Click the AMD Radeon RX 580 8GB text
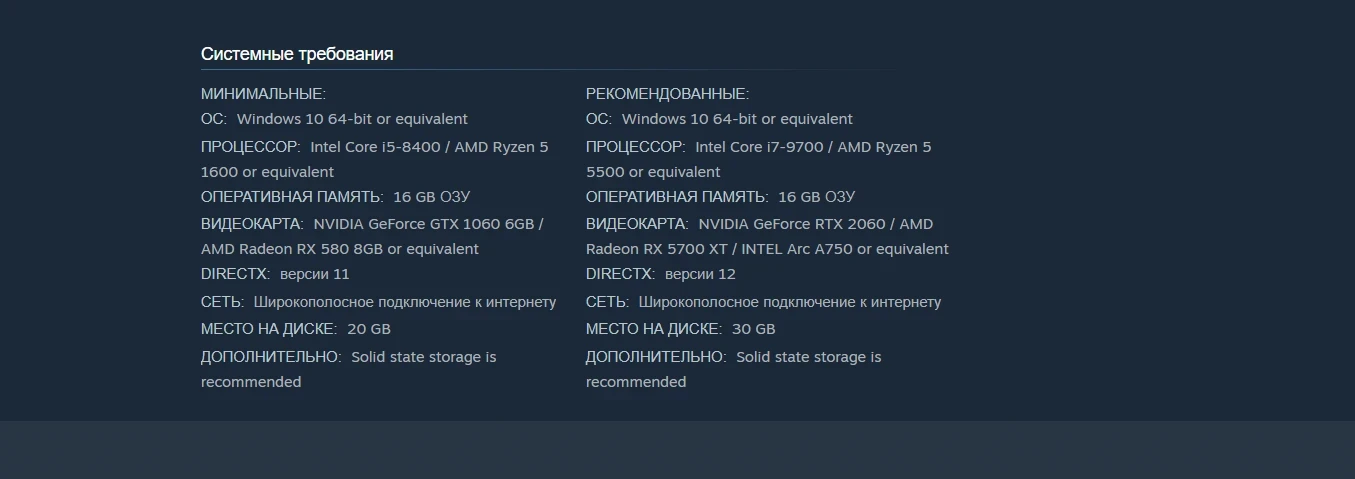Screen dimensions: 1355x479 click(292, 249)
